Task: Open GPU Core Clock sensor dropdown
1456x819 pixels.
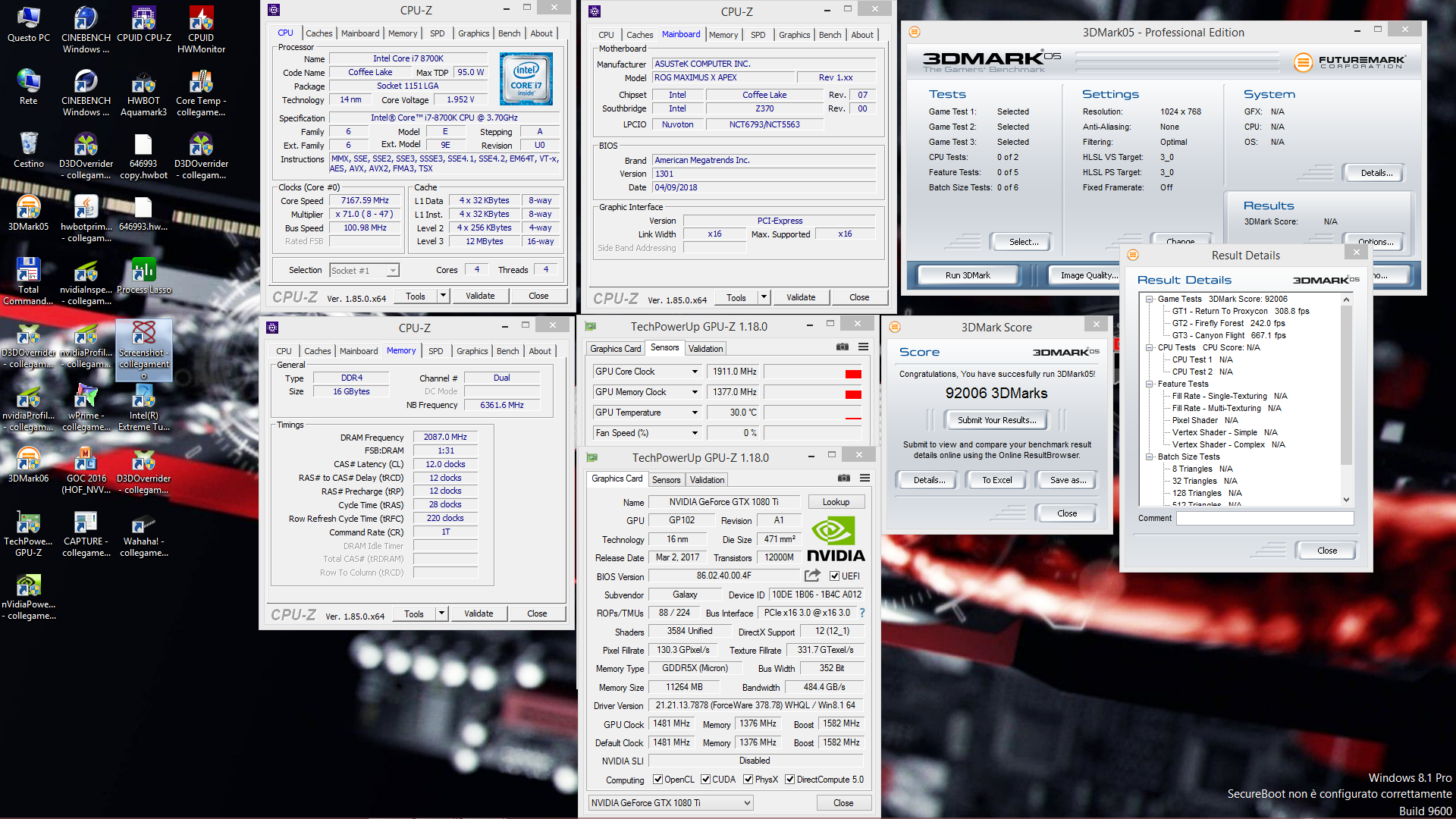Action: (647, 372)
